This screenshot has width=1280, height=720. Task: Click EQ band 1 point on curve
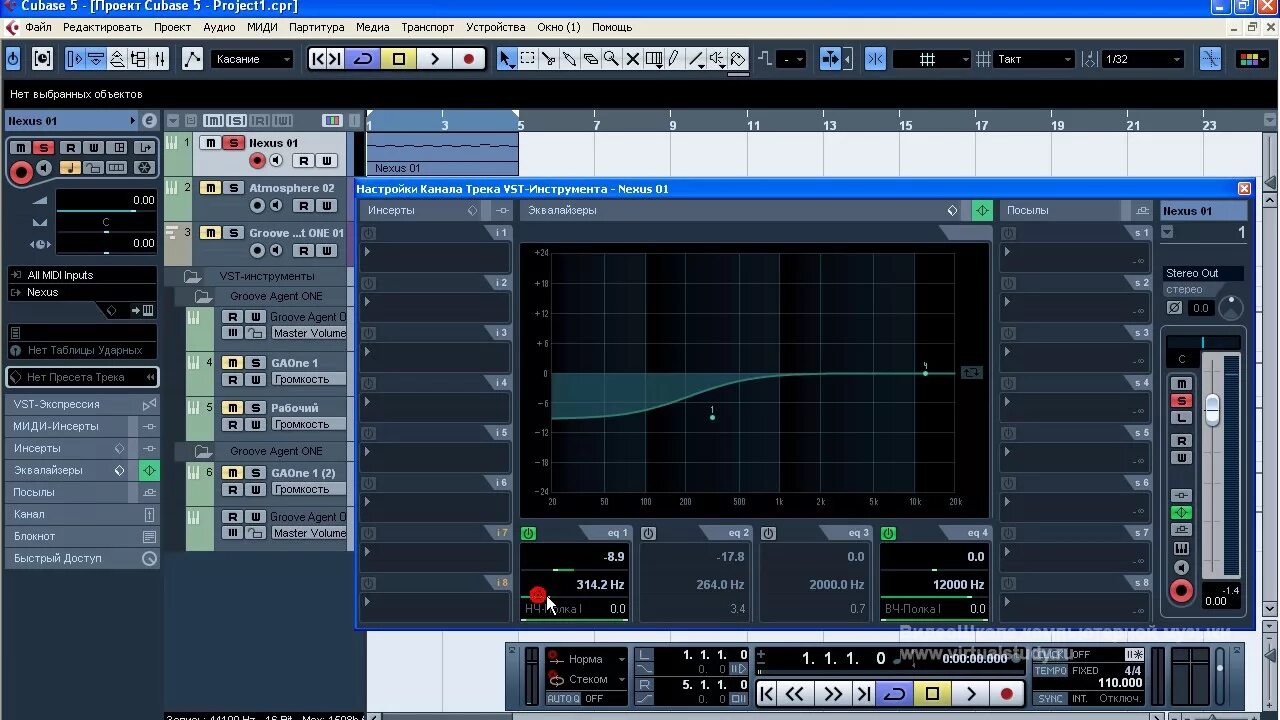click(x=712, y=416)
